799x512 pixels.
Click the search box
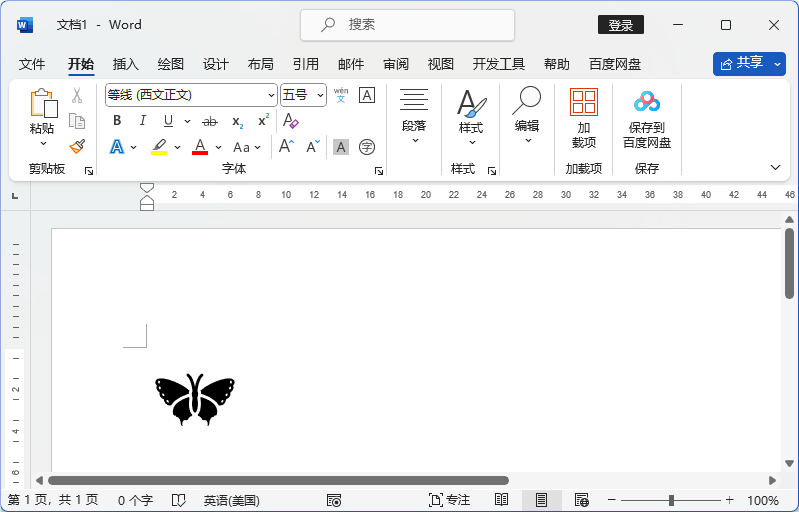tap(408, 24)
